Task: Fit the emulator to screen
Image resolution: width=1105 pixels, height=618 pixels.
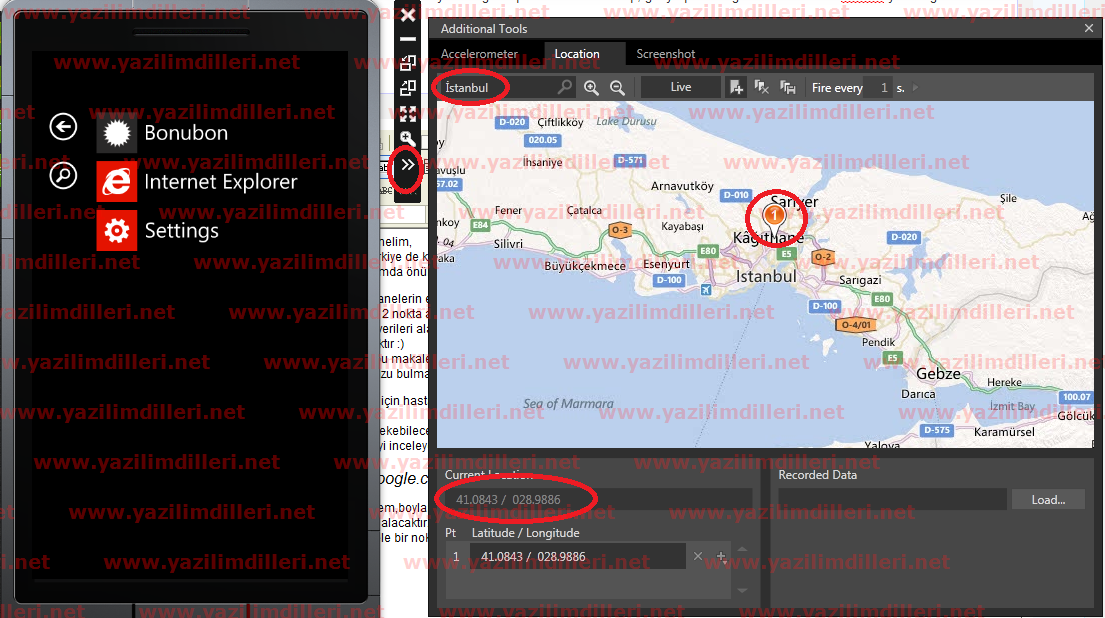Action: (408, 113)
